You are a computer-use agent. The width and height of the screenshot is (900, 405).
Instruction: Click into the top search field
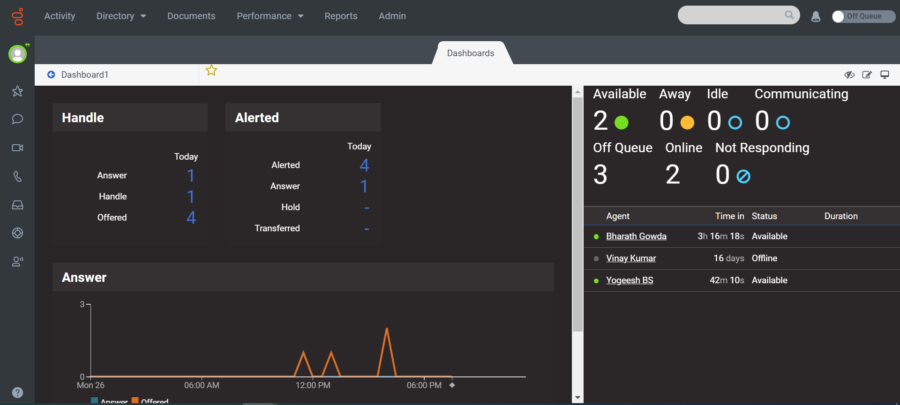731,15
